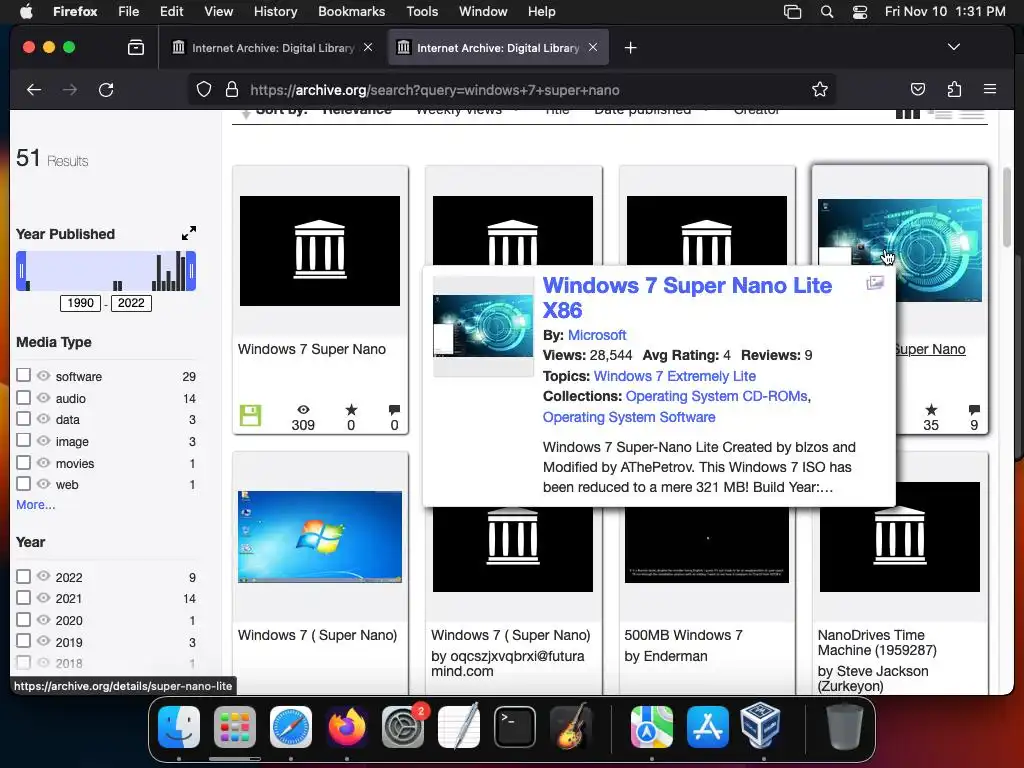Open Spotlight search in the menu bar
The width and height of the screenshot is (1024, 768).
point(827,12)
